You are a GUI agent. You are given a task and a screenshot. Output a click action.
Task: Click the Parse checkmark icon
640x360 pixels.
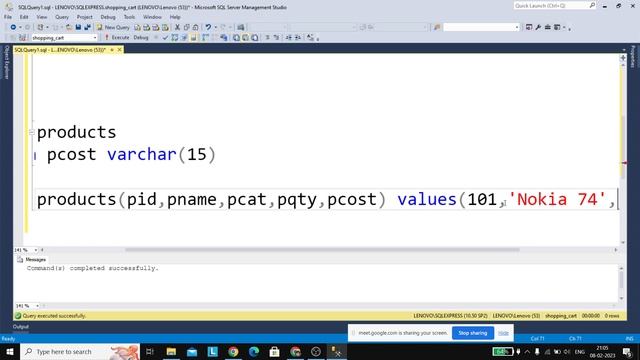165,38
